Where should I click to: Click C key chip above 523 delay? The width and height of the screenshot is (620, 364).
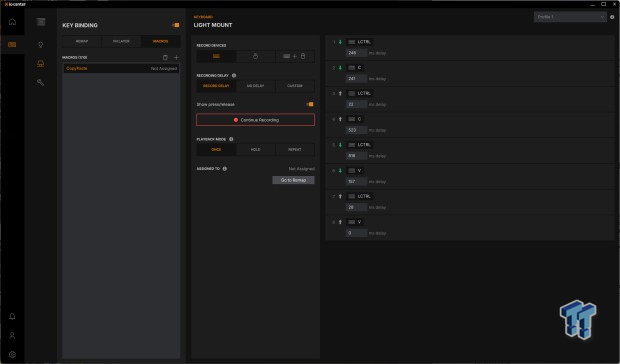coord(355,119)
